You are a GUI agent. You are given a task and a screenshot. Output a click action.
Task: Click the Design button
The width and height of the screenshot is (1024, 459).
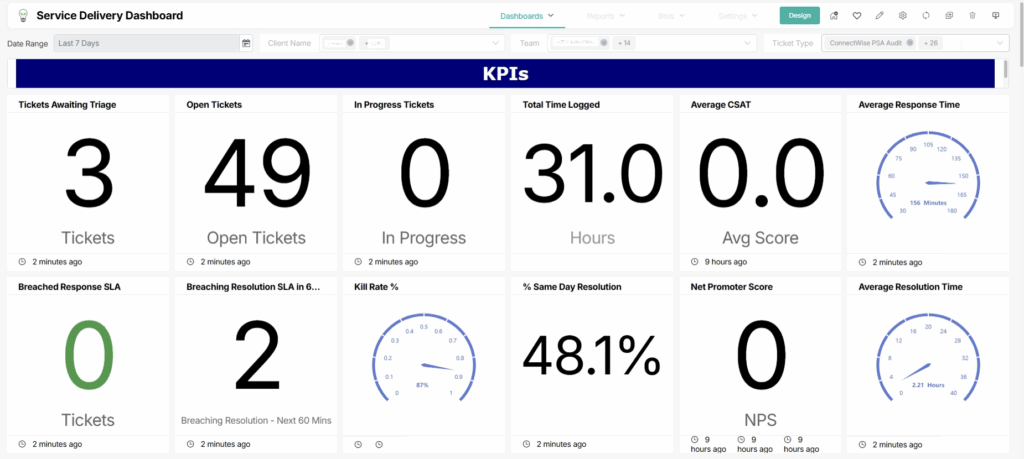(799, 16)
